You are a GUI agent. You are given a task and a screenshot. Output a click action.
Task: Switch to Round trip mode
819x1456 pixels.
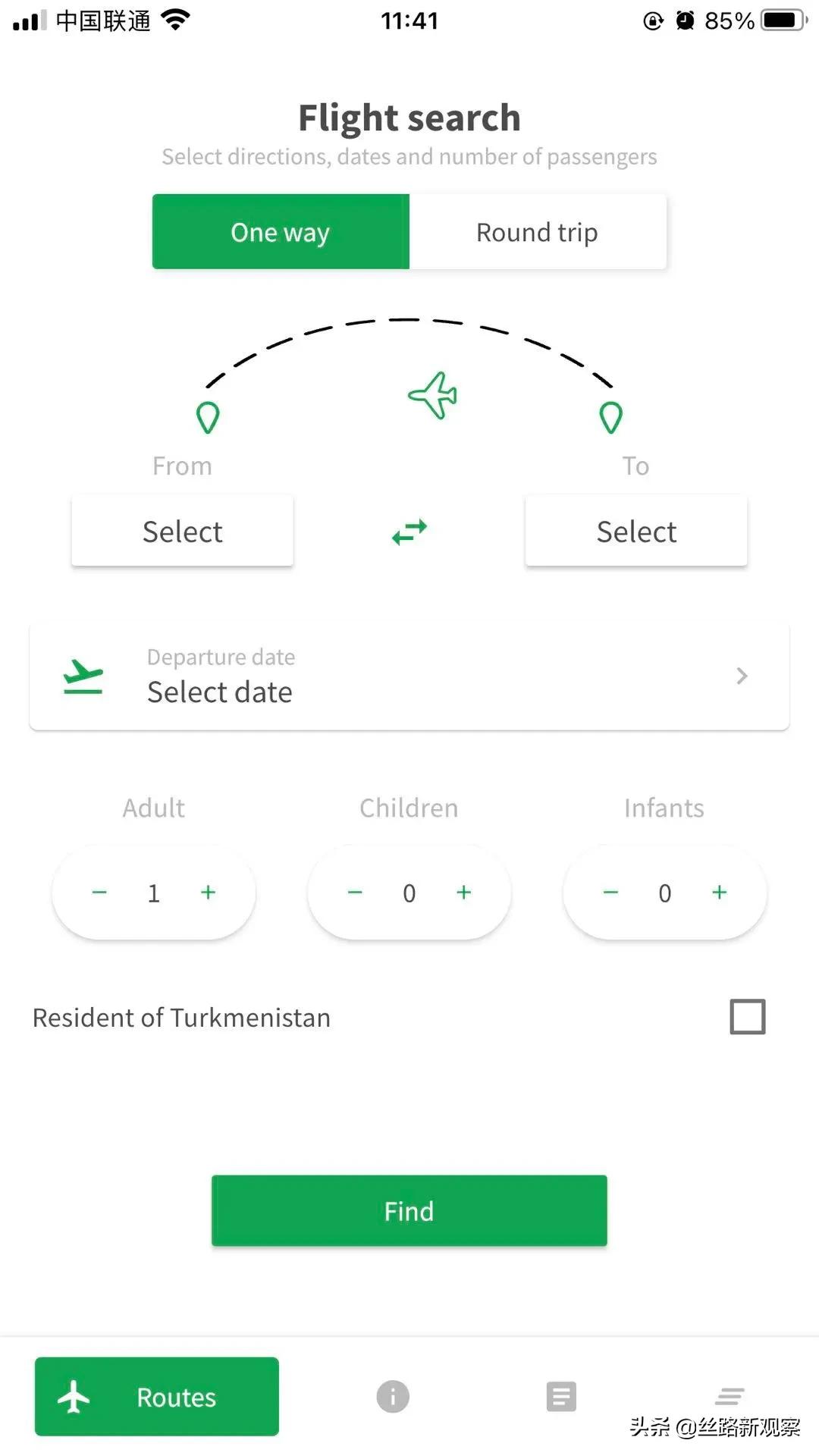[x=537, y=232]
